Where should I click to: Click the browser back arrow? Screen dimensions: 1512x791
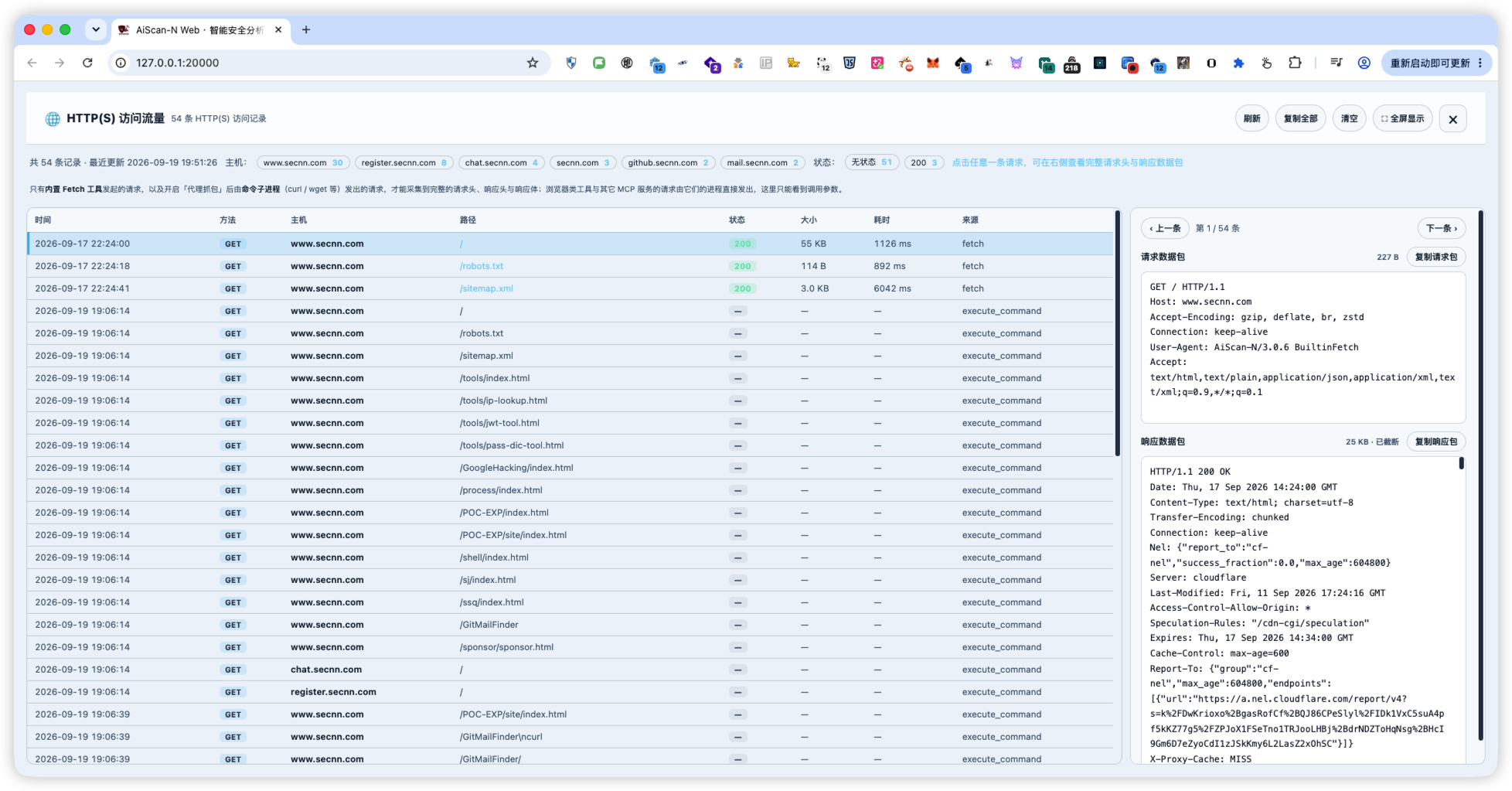pyautogui.click(x=32, y=63)
